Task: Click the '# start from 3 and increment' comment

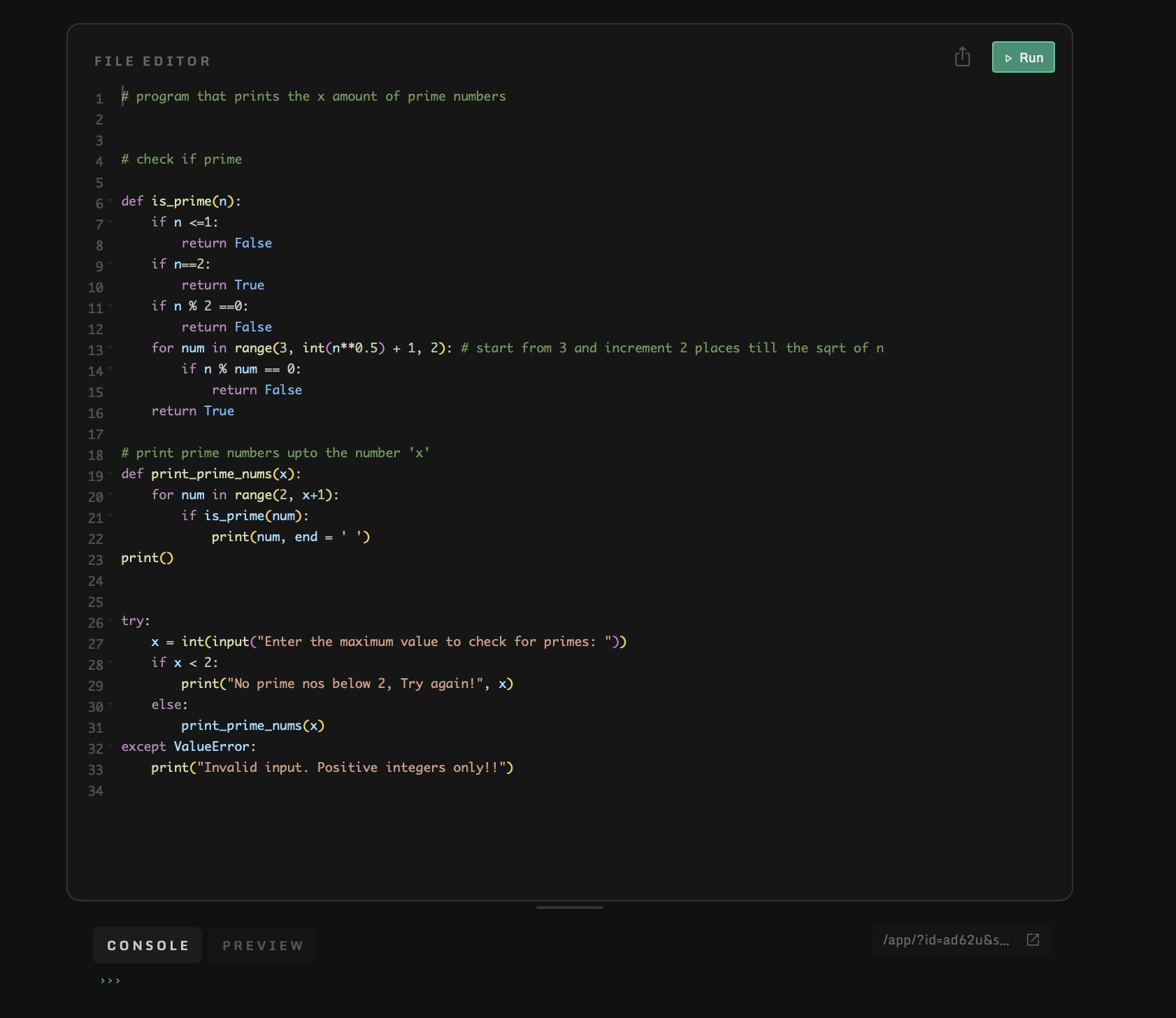Action: click(x=673, y=348)
